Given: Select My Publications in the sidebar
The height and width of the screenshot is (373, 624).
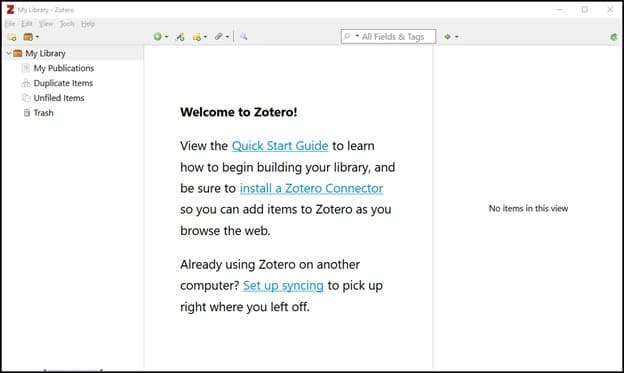Looking at the screenshot, I should [x=64, y=68].
